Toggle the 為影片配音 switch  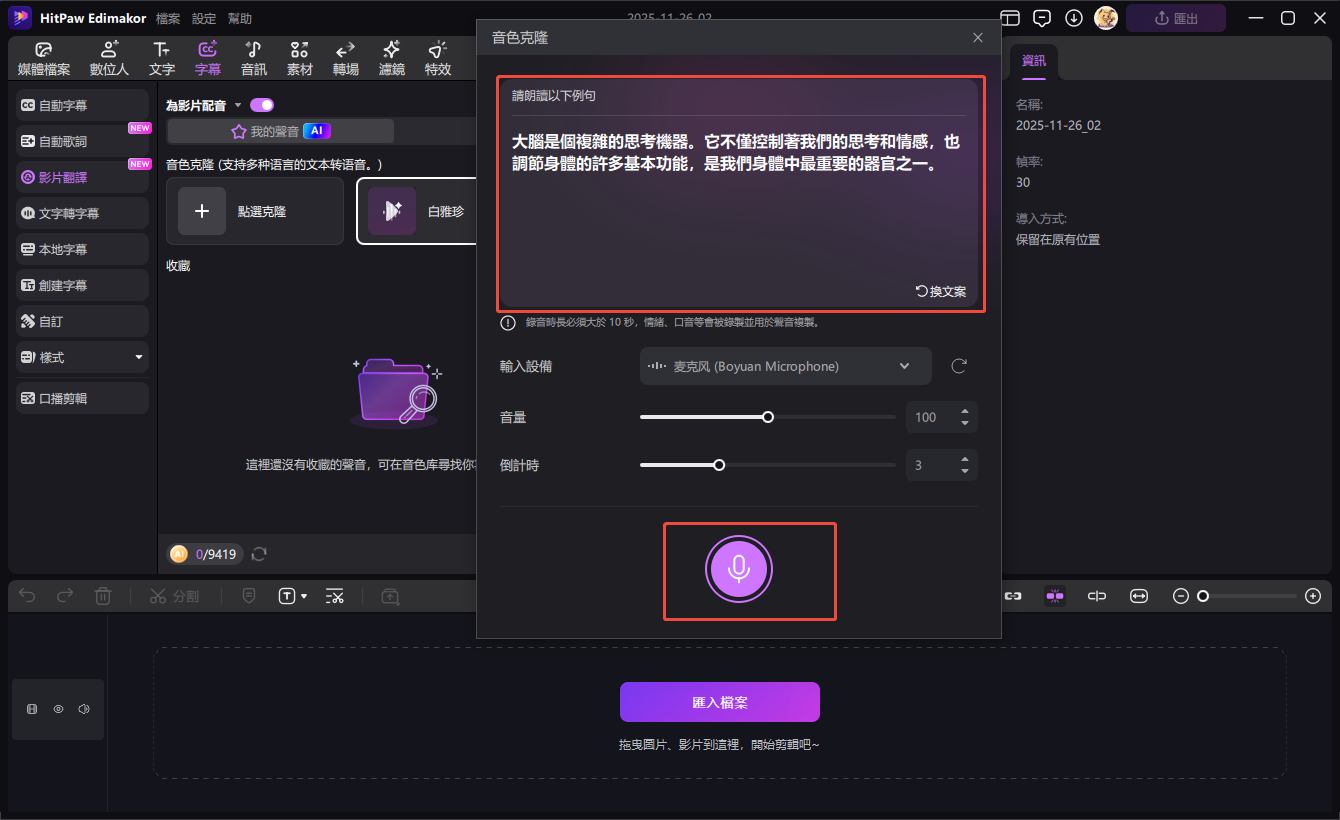coord(262,105)
